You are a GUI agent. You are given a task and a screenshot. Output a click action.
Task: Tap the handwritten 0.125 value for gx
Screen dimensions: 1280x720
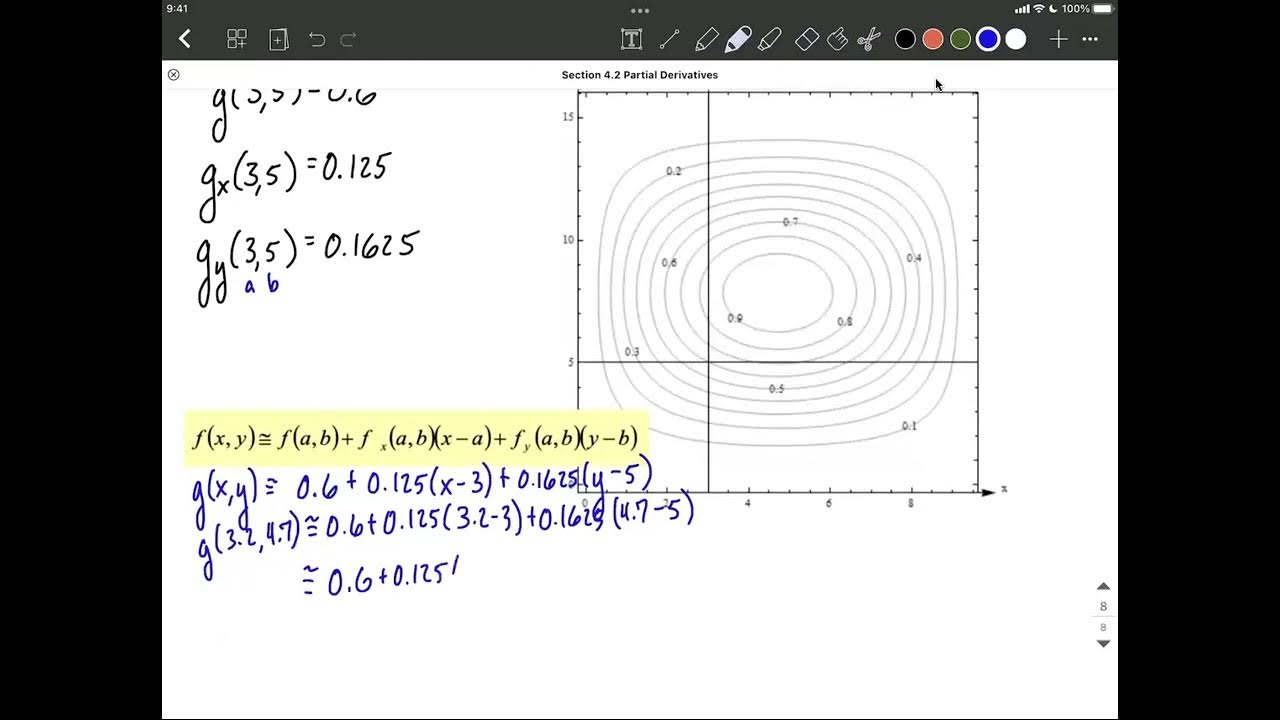coord(354,167)
